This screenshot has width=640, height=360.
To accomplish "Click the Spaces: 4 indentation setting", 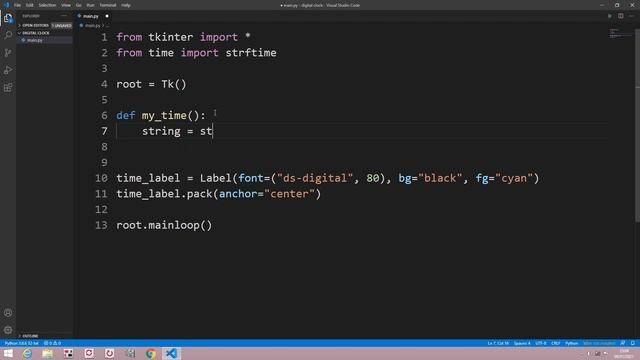I will pos(522,343).
